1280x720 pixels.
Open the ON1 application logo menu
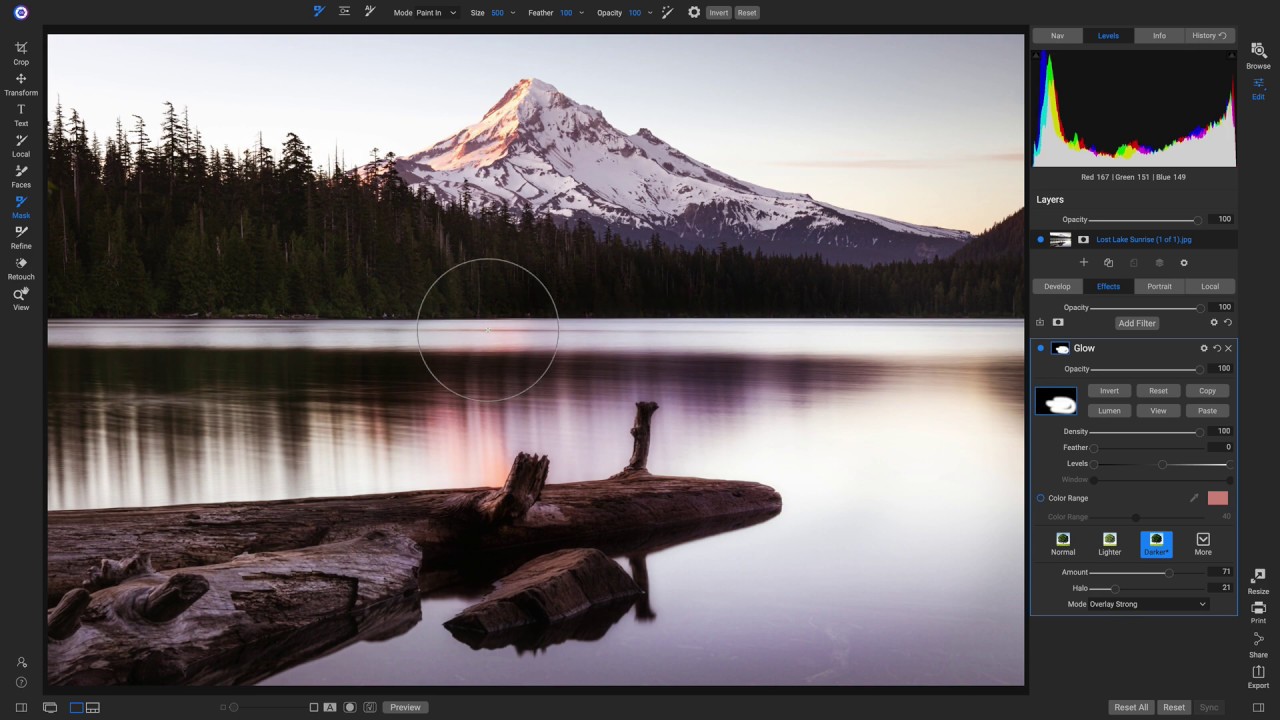coord(21,13)
